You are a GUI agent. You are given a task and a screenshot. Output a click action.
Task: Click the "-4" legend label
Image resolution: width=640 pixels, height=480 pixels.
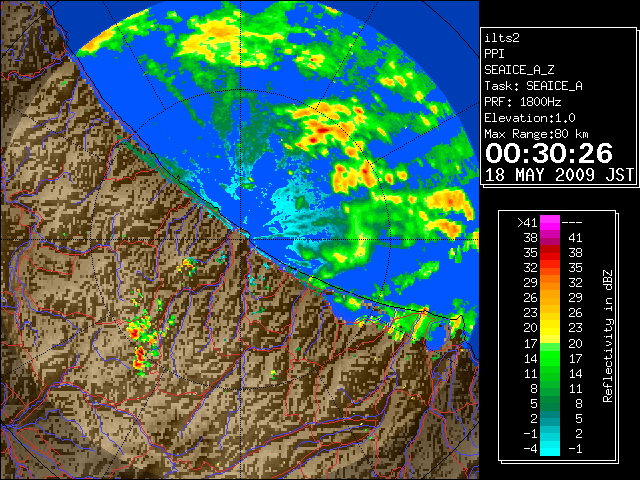[x=530, y=448]
